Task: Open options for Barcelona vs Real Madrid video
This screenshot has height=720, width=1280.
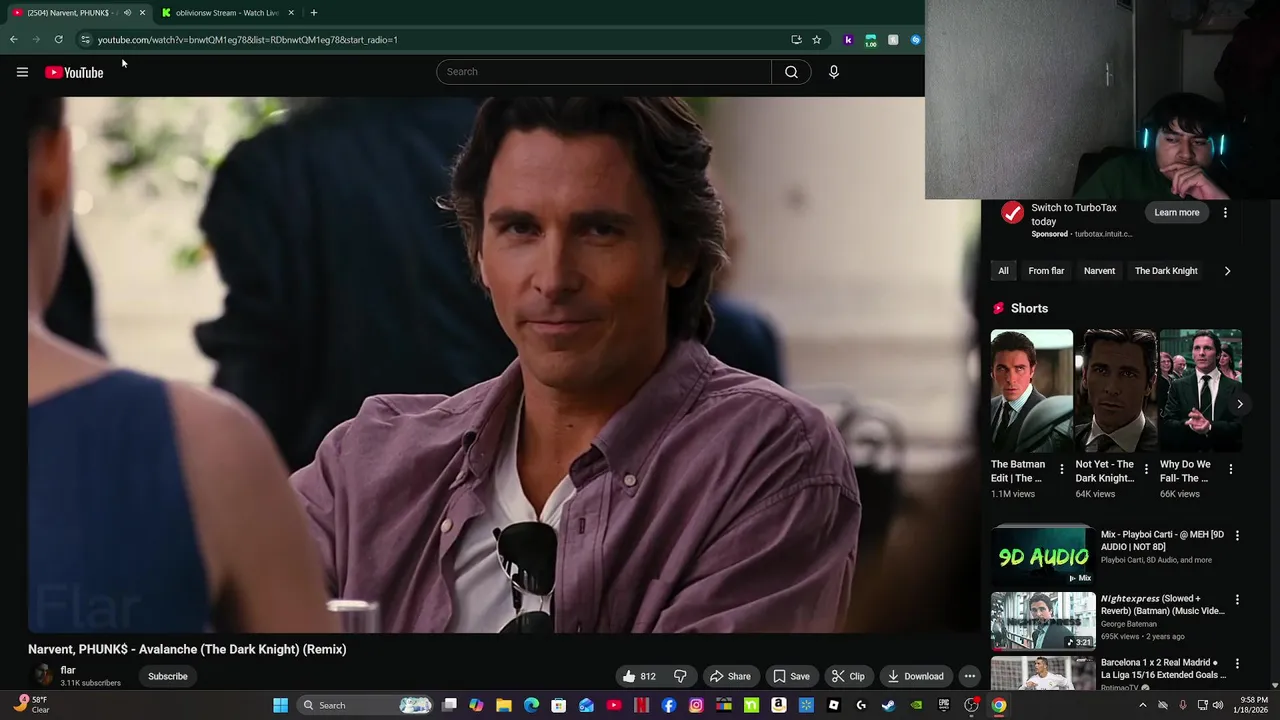Action: tap(1237, 664)
